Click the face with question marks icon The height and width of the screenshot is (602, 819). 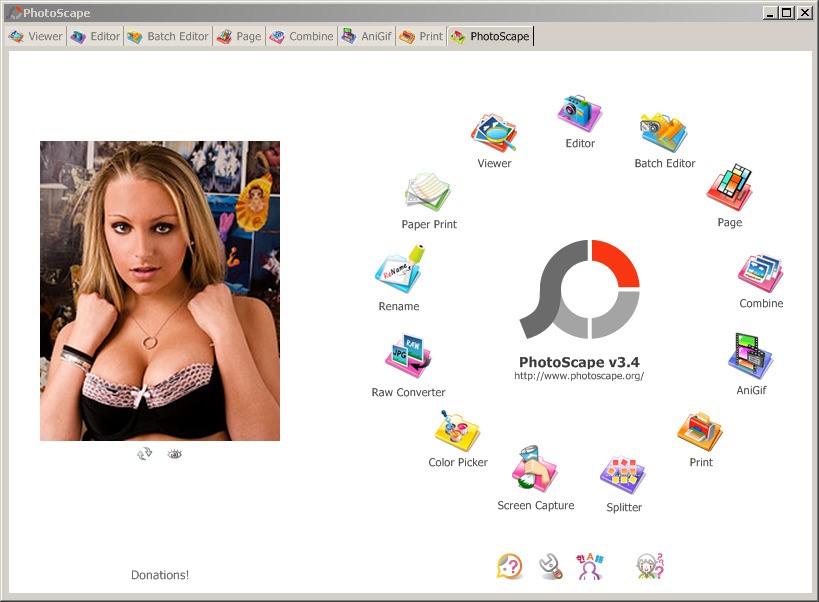650,566
